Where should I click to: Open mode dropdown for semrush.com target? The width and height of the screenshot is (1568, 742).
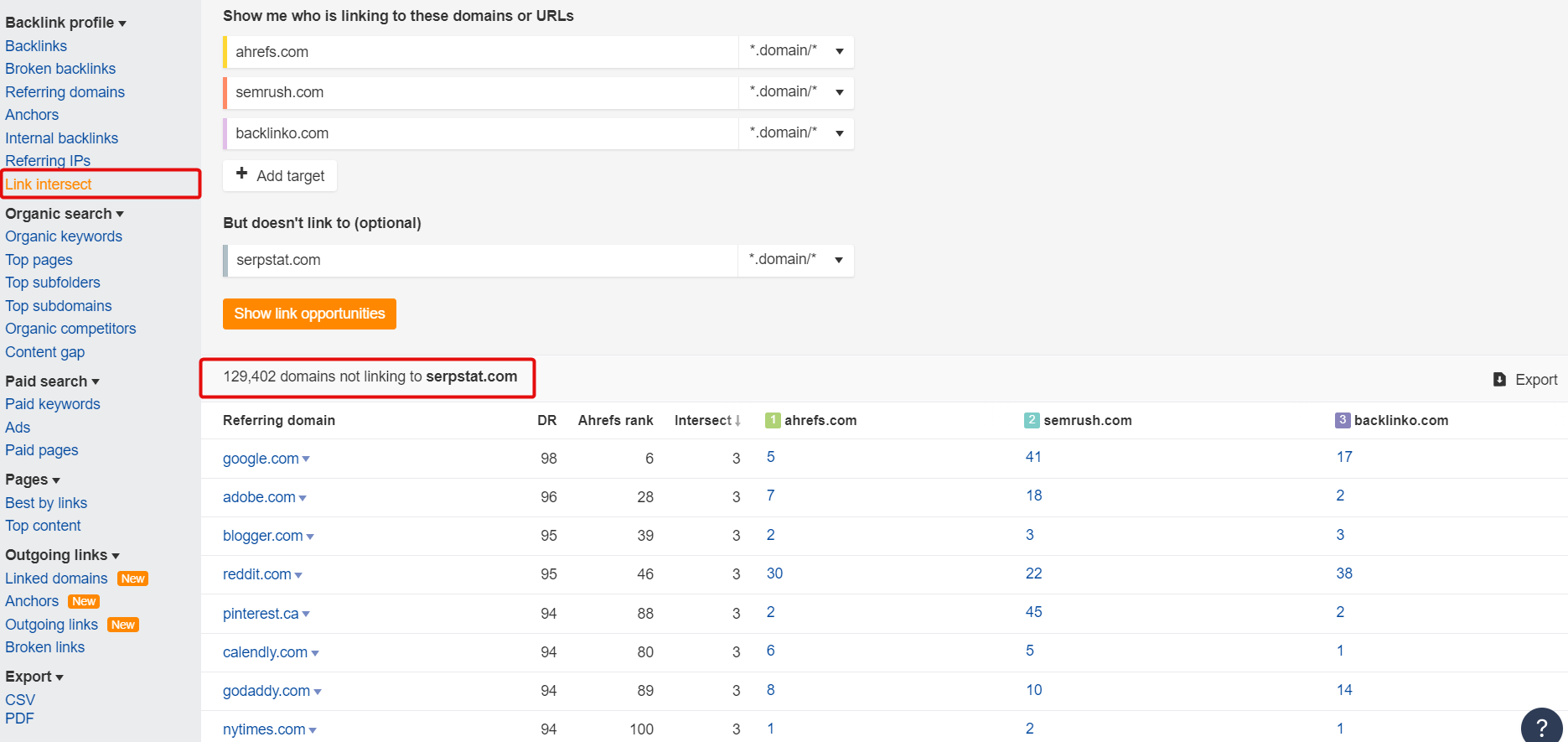pyautogui.click(x=796, y=92)
